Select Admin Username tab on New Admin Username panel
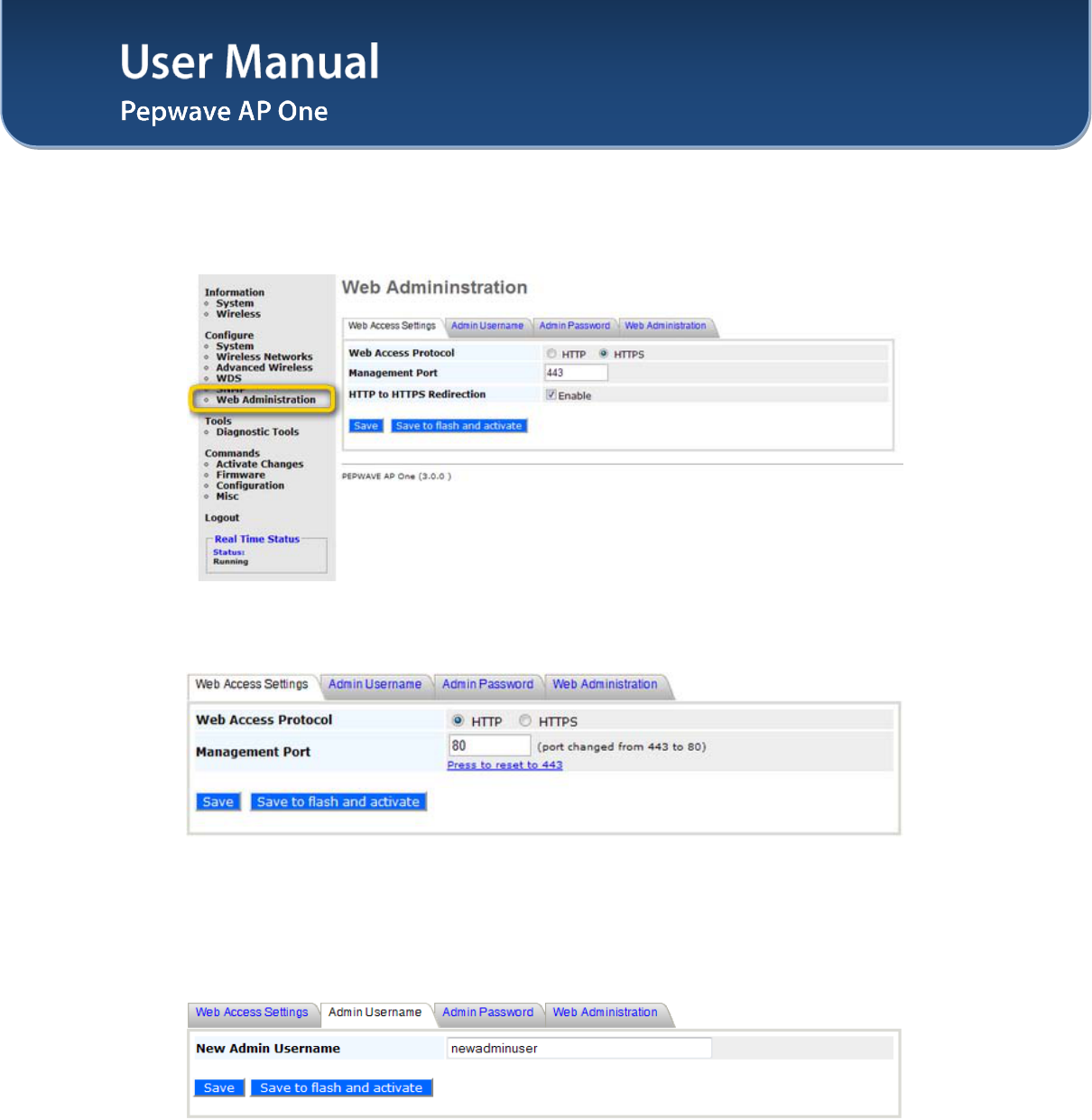 click(375, 1013)
